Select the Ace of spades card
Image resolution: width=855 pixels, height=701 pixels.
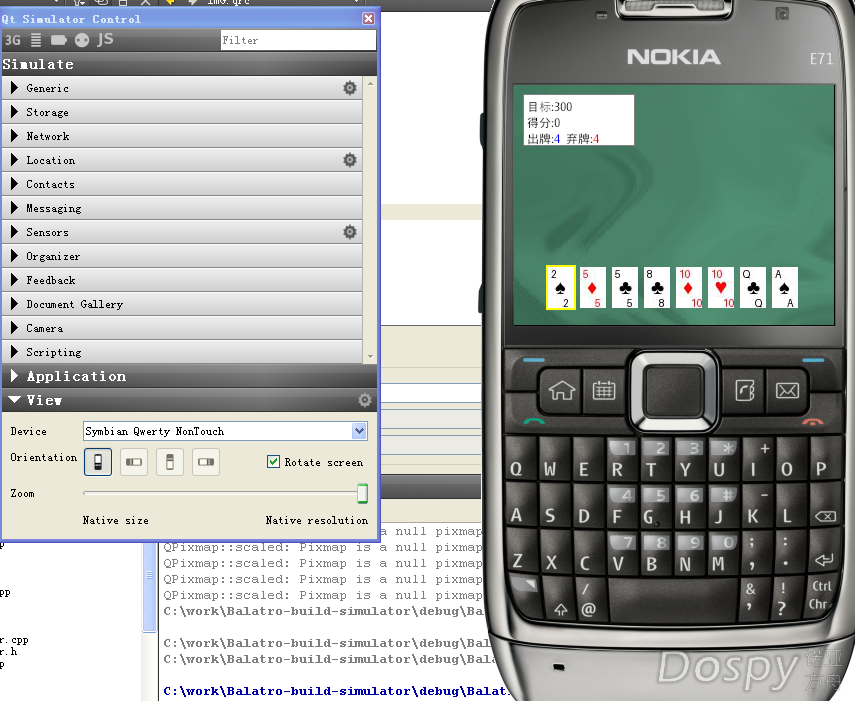point(785,287)
